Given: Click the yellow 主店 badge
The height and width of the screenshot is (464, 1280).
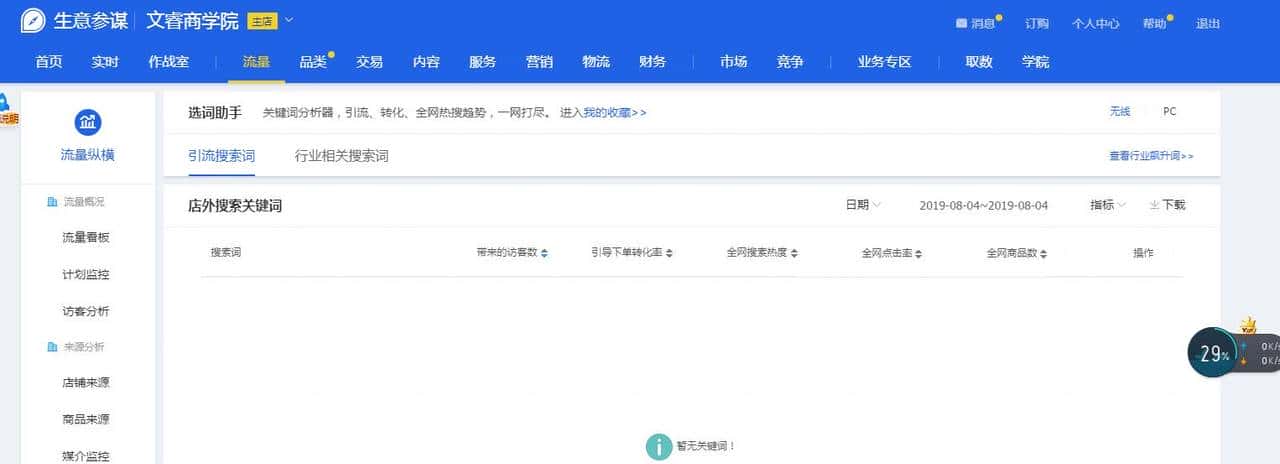Looking at the screenshot, I should (x=262, y=21).
